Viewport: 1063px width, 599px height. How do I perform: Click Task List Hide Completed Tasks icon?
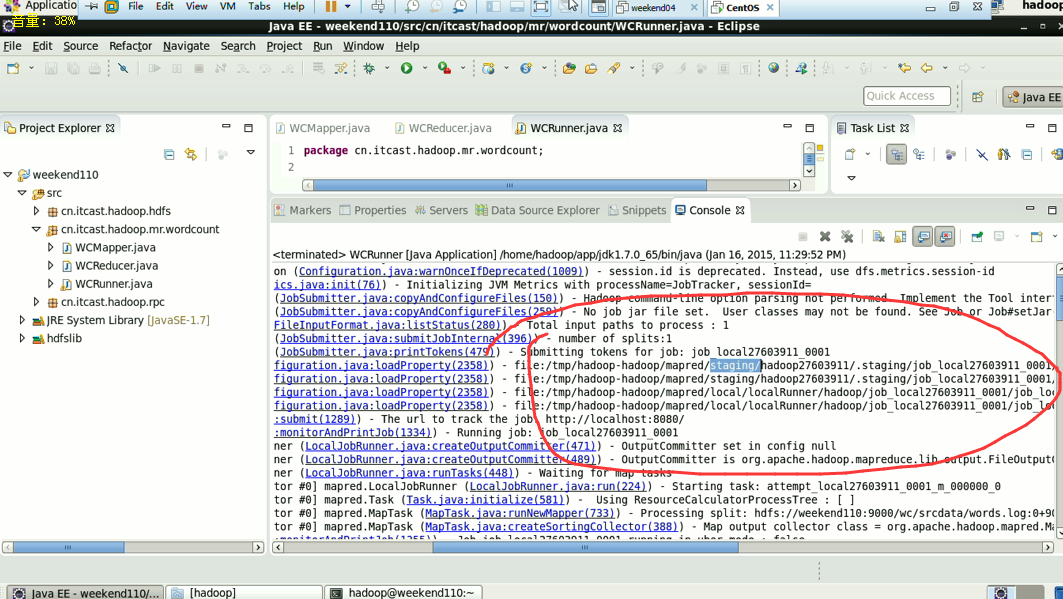pos(982,154)
